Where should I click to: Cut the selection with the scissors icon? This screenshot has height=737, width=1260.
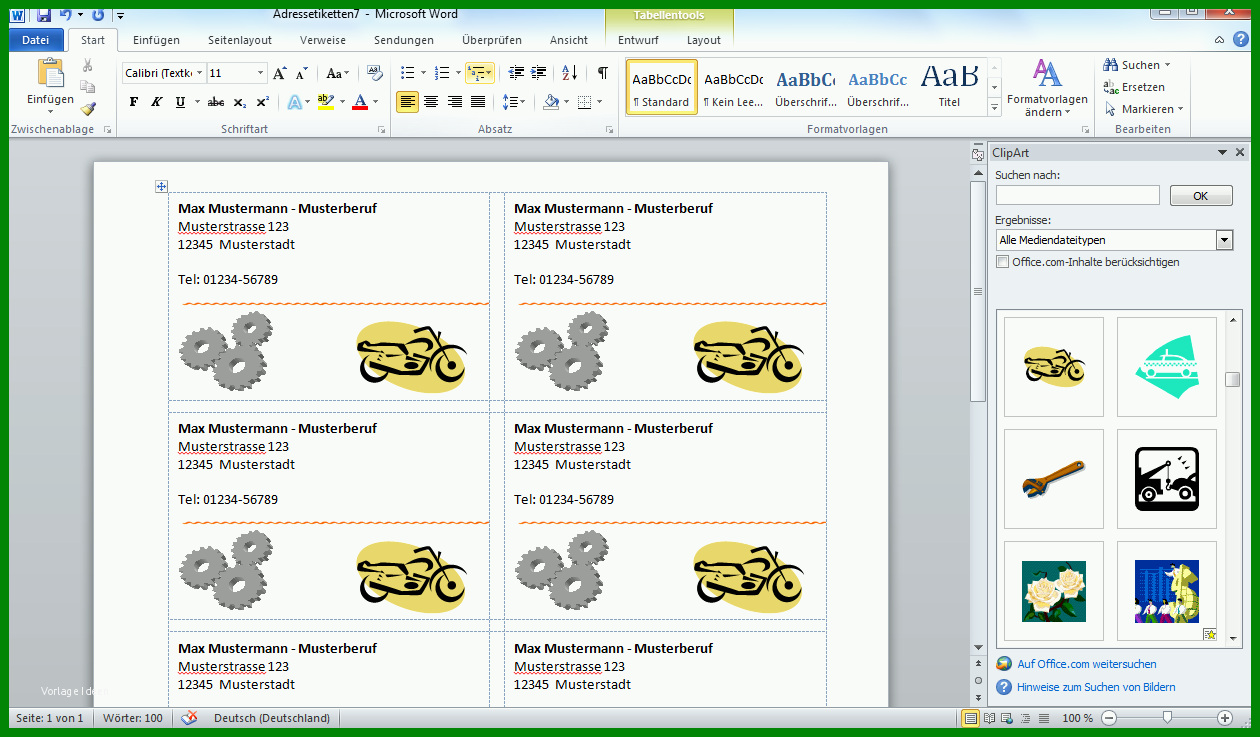[88, 65]
